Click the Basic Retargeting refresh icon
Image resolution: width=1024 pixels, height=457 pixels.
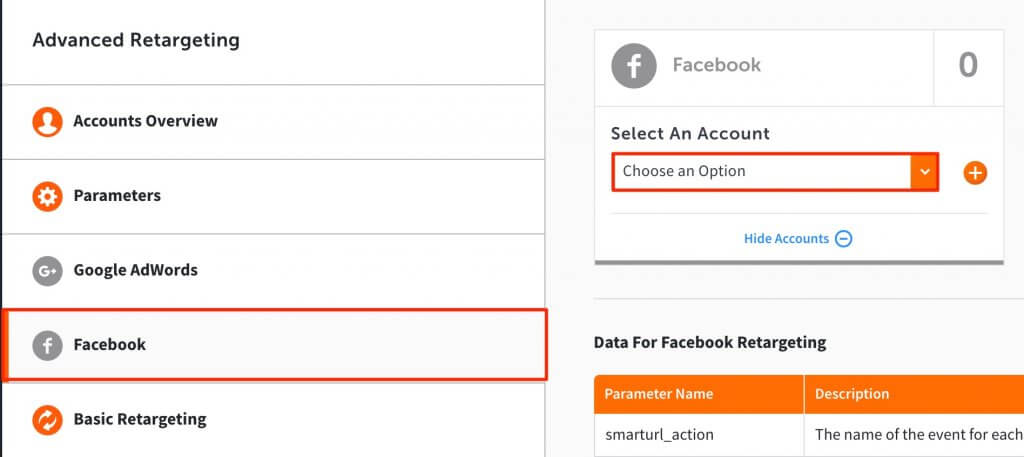[47, 420]
